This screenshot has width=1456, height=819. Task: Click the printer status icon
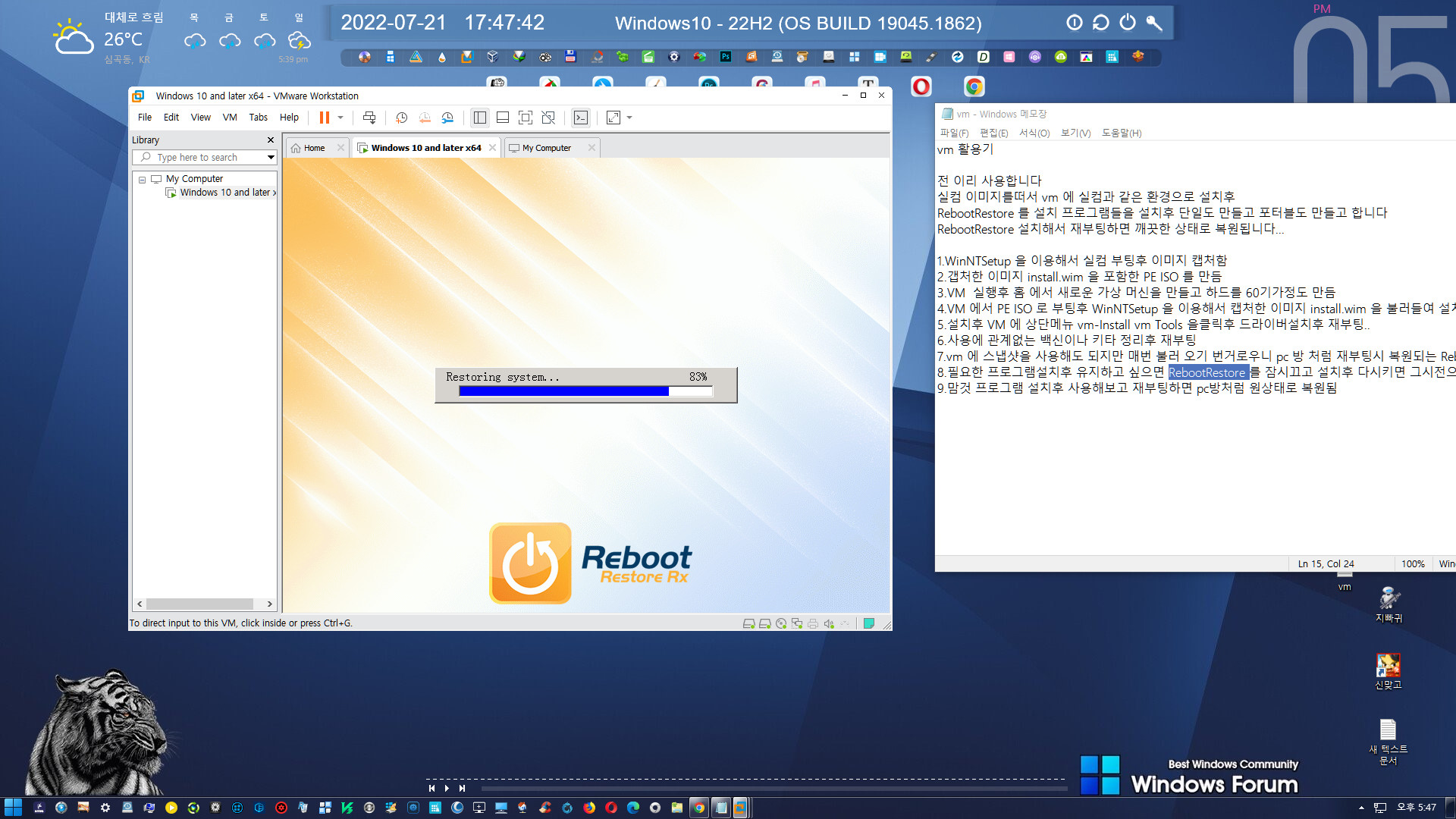813,623
